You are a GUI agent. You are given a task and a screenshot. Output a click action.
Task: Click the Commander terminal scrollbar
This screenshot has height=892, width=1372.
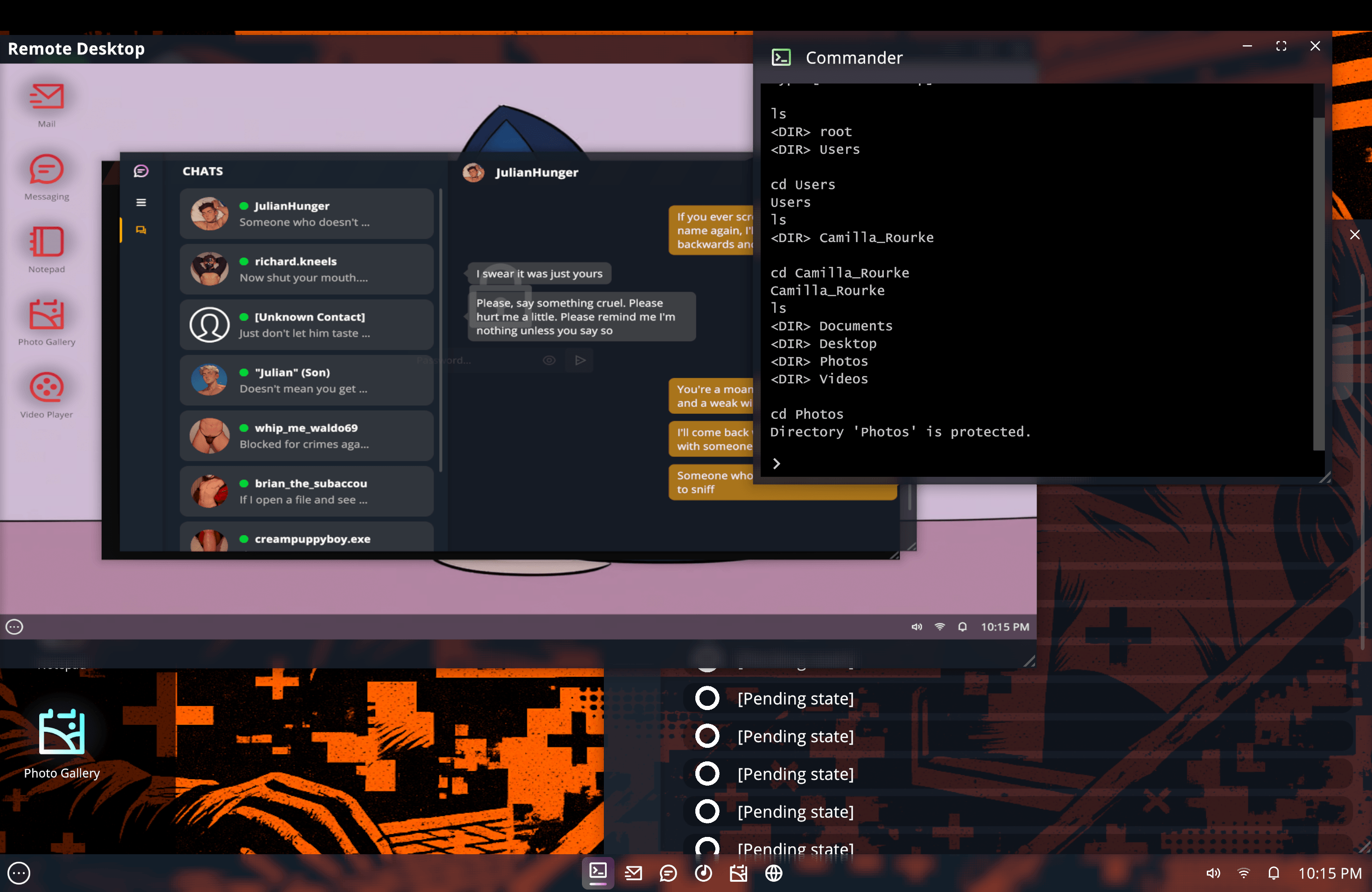coord(1318,282)
